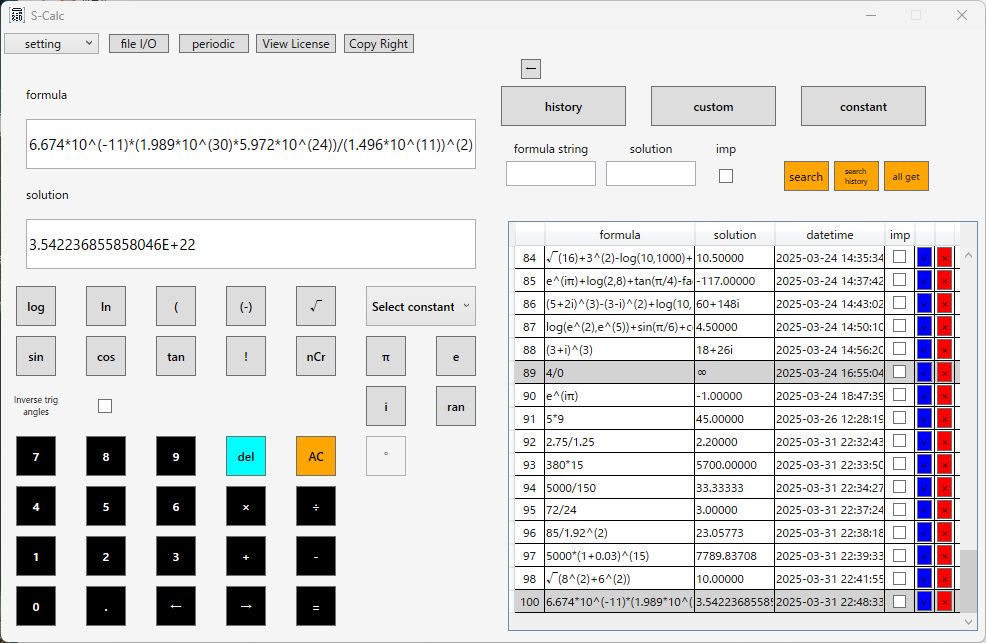The width and height of the screenshot is (986, 643).
Task: Switch to the constant tab
Action: click(863, 106)
